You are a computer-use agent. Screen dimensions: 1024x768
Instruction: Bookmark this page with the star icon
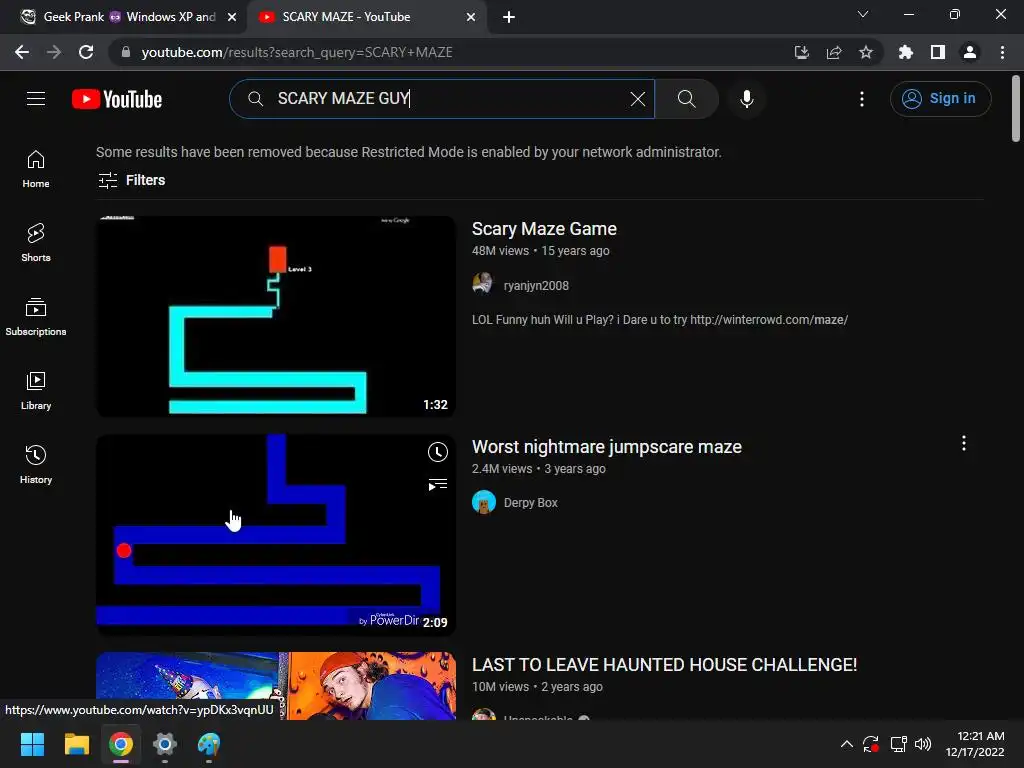click(865, 52)
